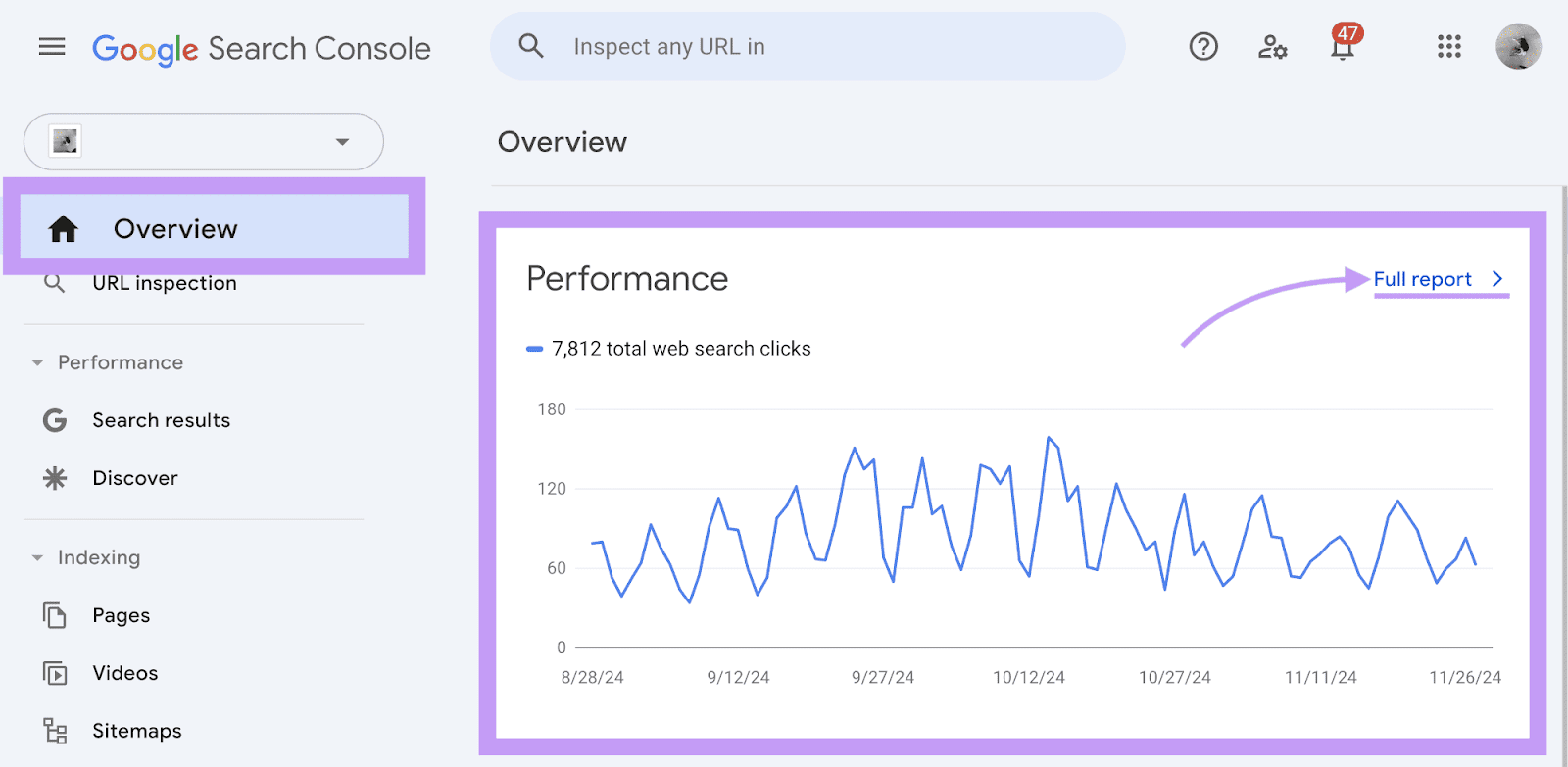Select Overview in the sidebar
The height and width of the screenshot is (767, 1568).
pyautogui.click(x=215, y=228)
